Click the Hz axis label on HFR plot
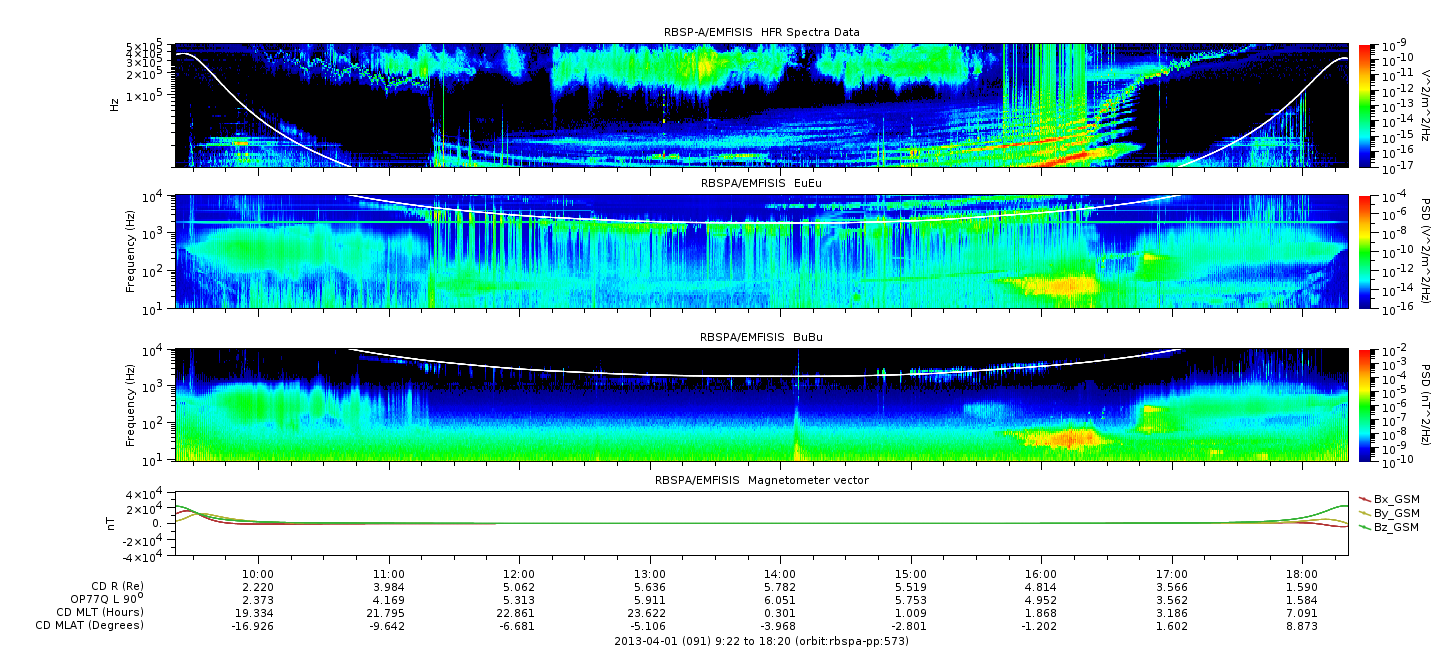This screenshot has height=658, width=1447. 114,104
